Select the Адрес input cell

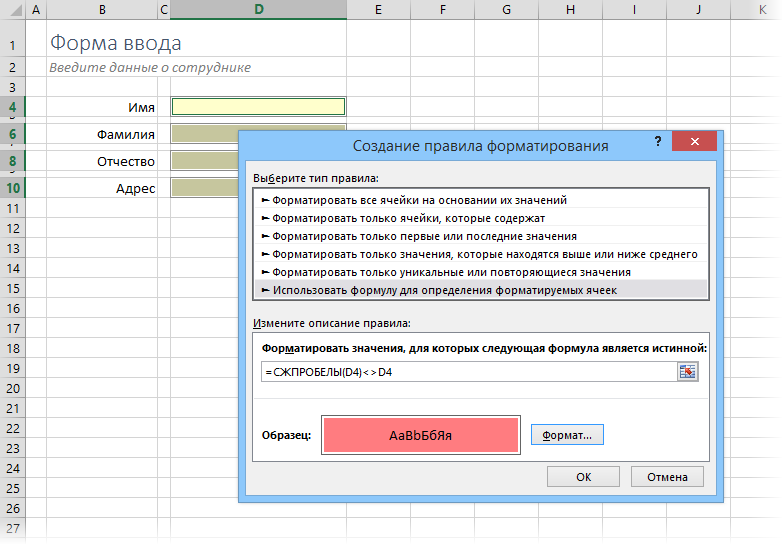(x=205, y=188)
